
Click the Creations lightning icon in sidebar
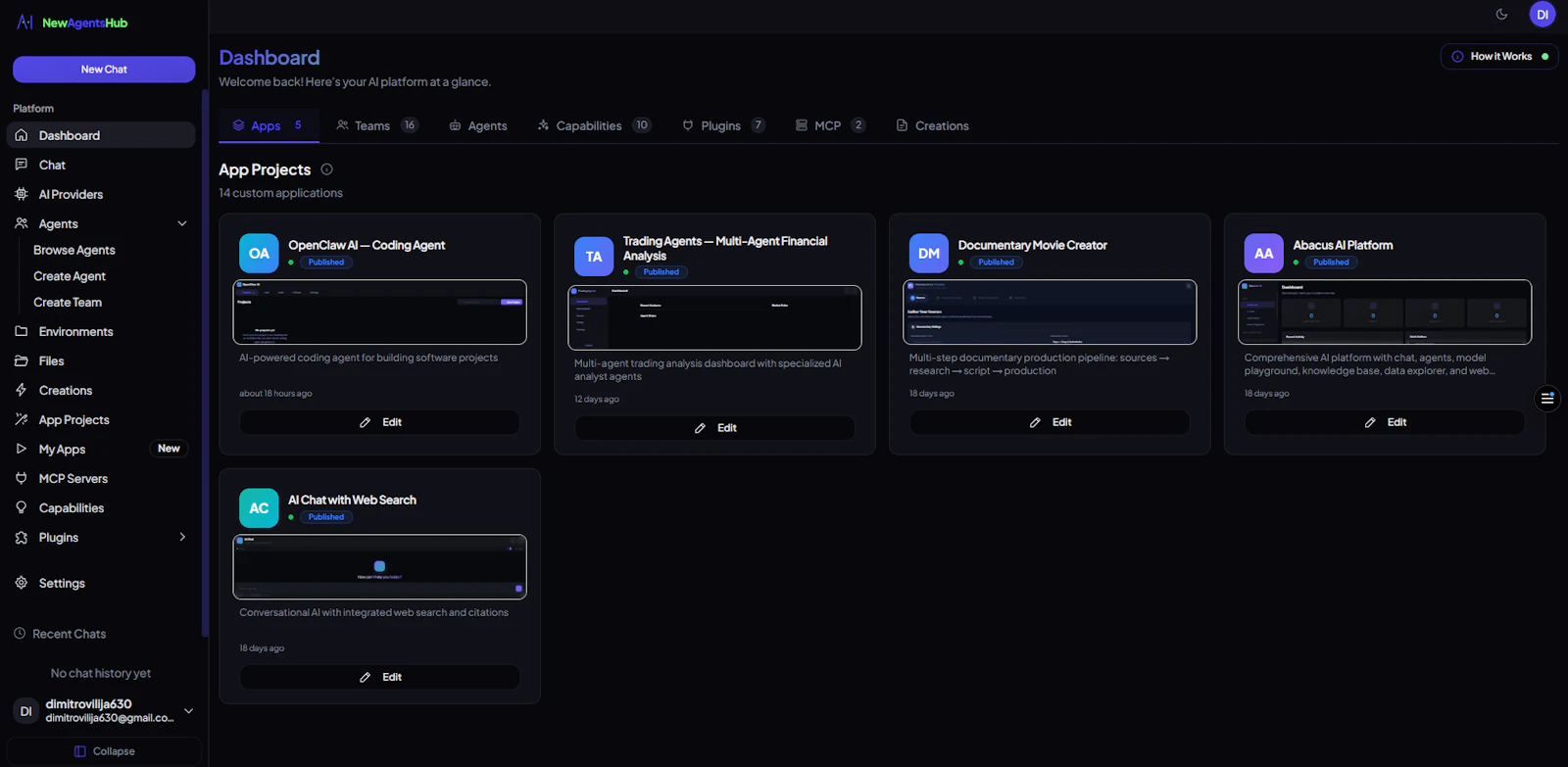click(22, 390)
